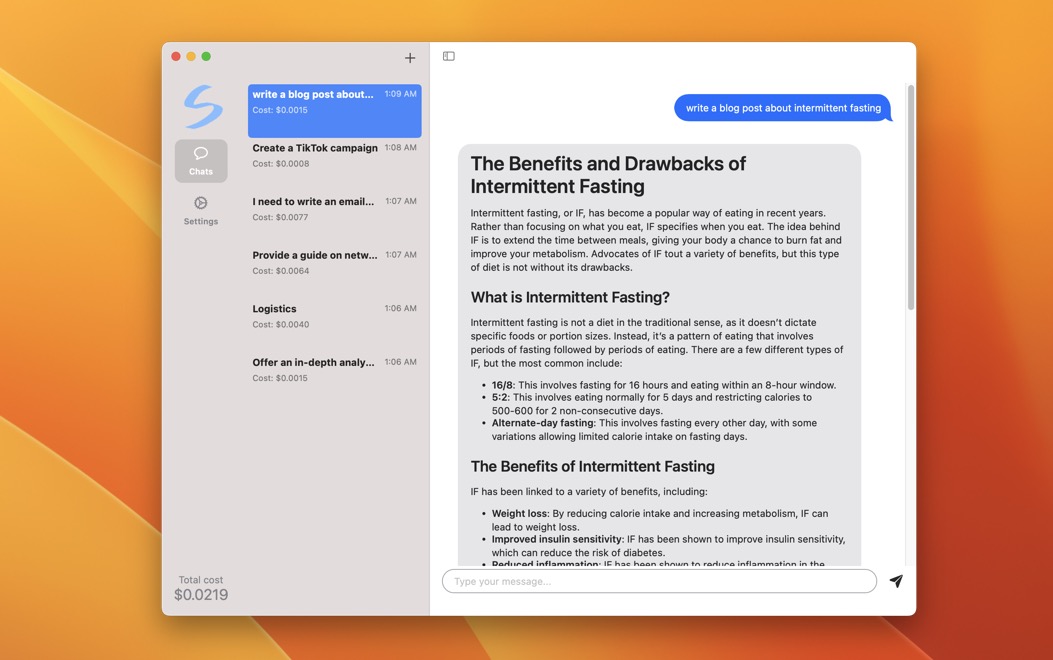Maximize the window with green button

pos(206,56)
